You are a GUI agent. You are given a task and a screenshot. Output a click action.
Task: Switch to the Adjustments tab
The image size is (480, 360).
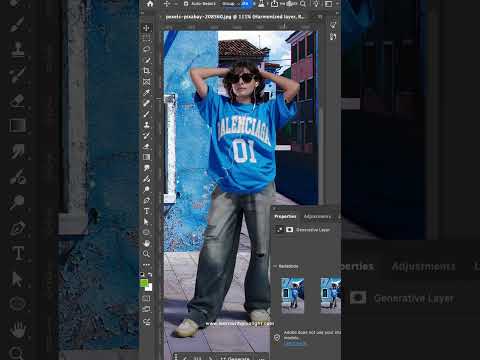tap(317, 216)
